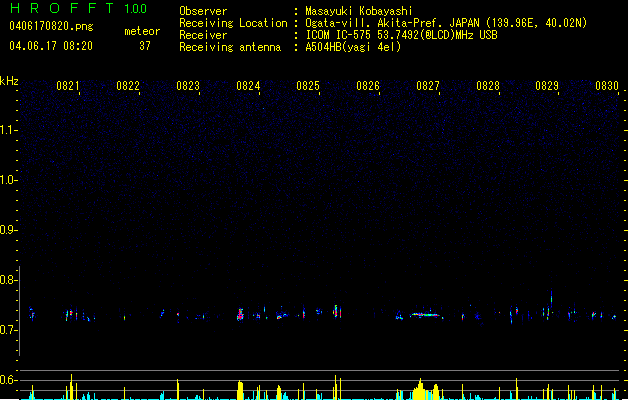Click the ICOM IC-575 receiver text
Screen dimensions: 629x400
point(401,35)
